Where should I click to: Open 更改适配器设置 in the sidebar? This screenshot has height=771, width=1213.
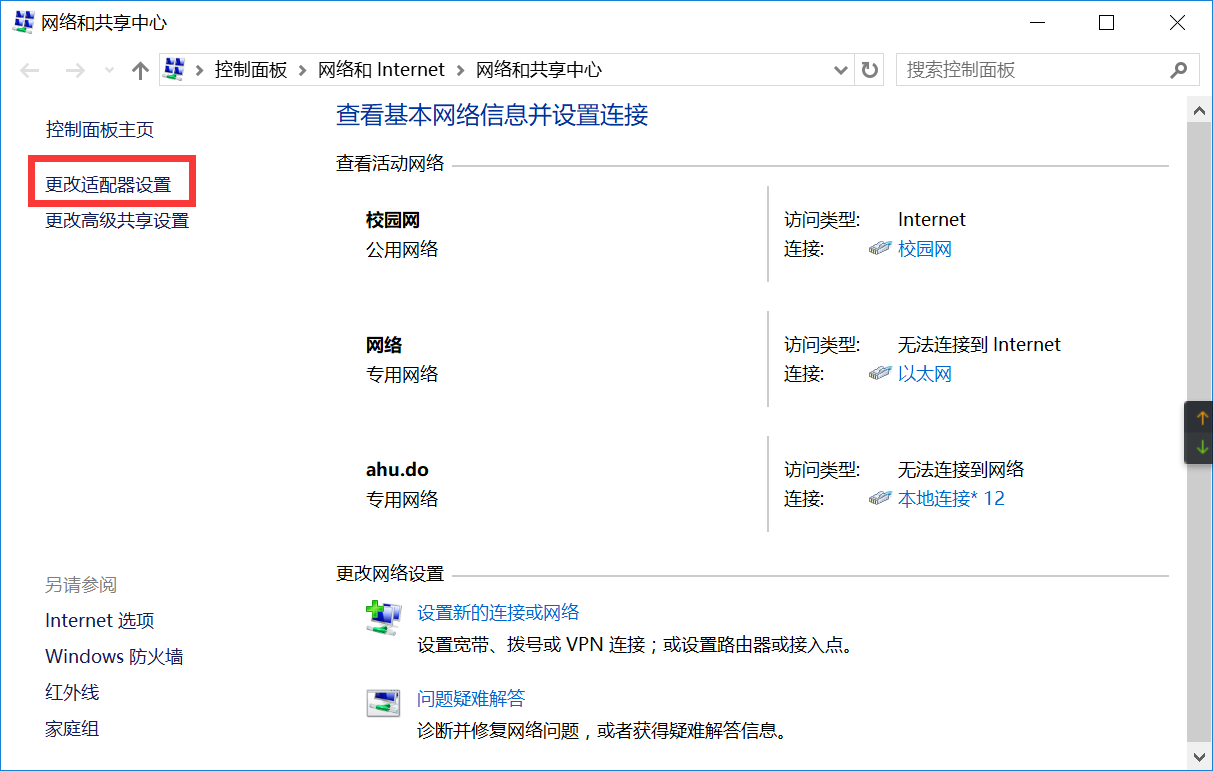110,182
